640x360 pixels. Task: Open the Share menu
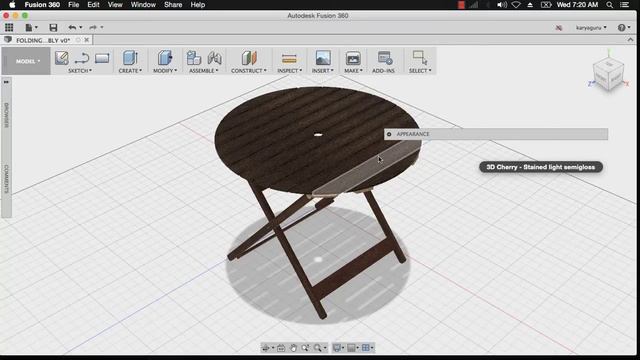click(x=173, y=5)
